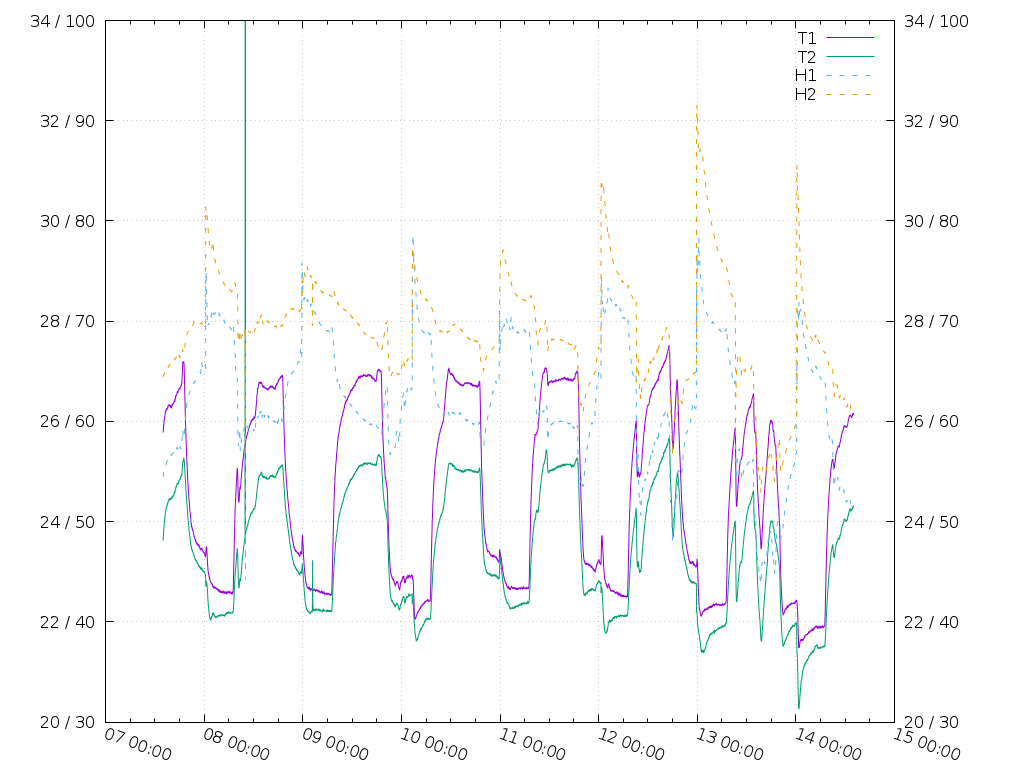Select the H2 legend entry text
The height and width of the screenshot is (768, 1024).
(805, 94)
